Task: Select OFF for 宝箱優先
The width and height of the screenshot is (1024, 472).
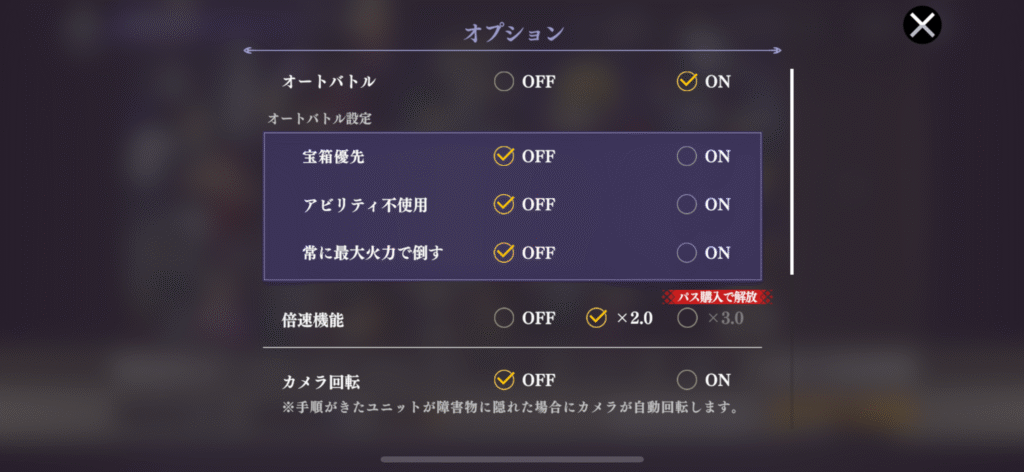Action: point(504,156)
